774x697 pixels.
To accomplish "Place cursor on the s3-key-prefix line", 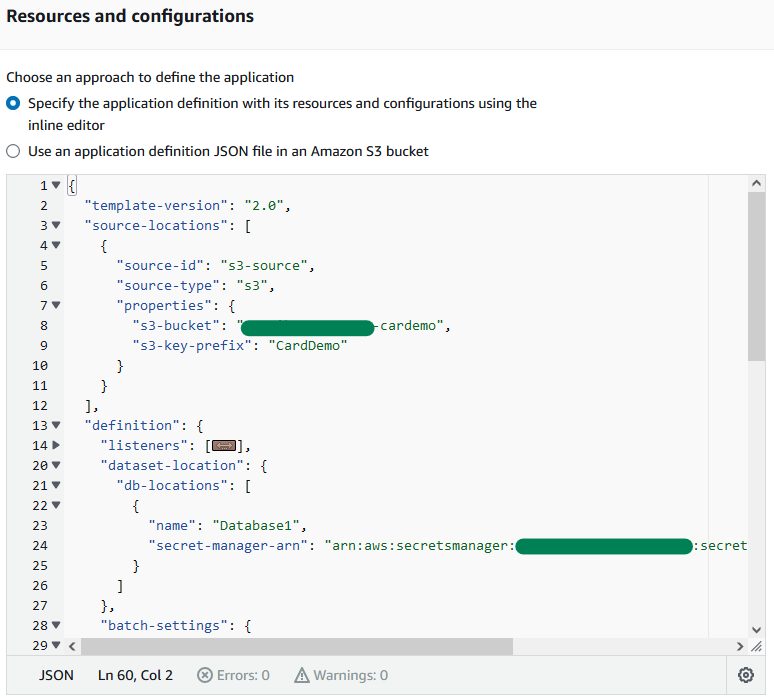I will point(240,345).
